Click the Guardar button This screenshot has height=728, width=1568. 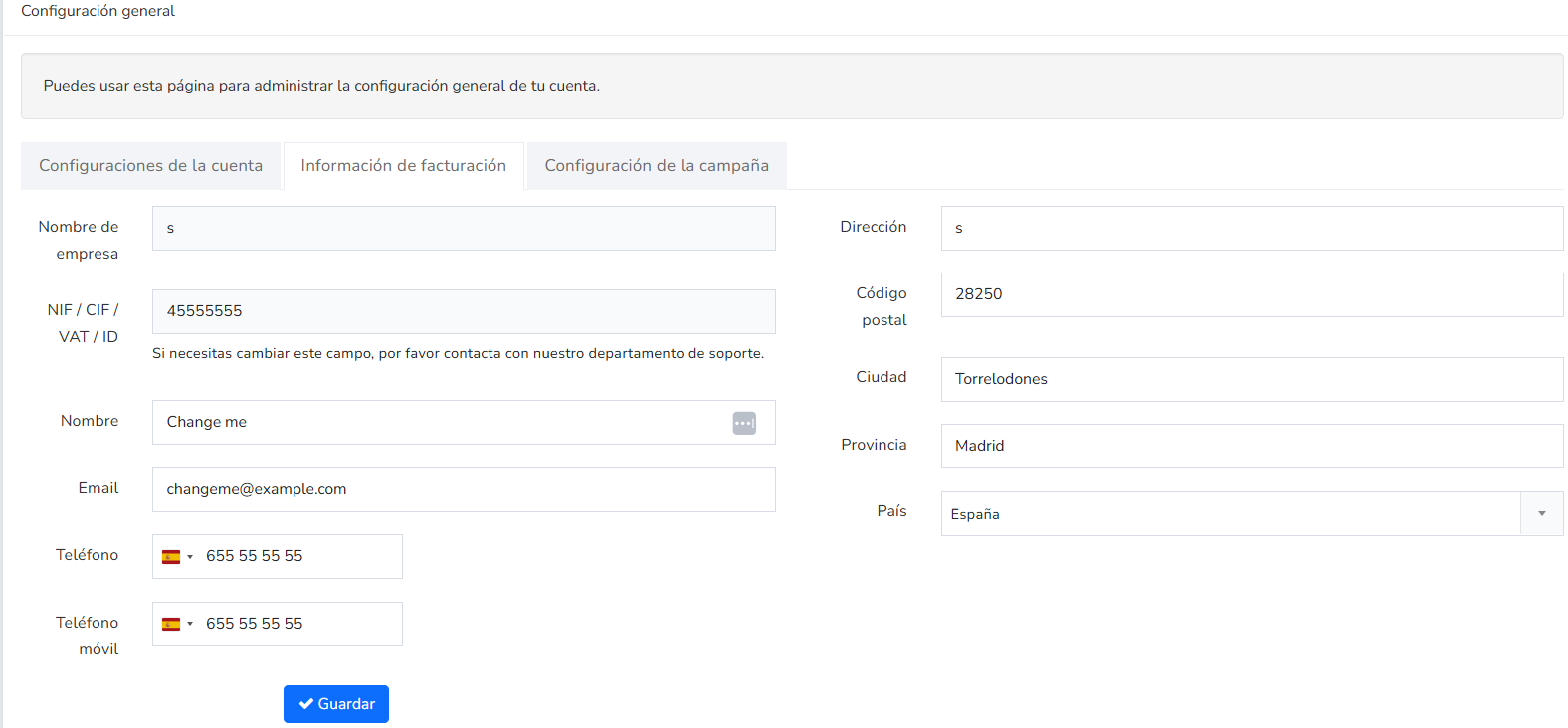click(336, 704)
